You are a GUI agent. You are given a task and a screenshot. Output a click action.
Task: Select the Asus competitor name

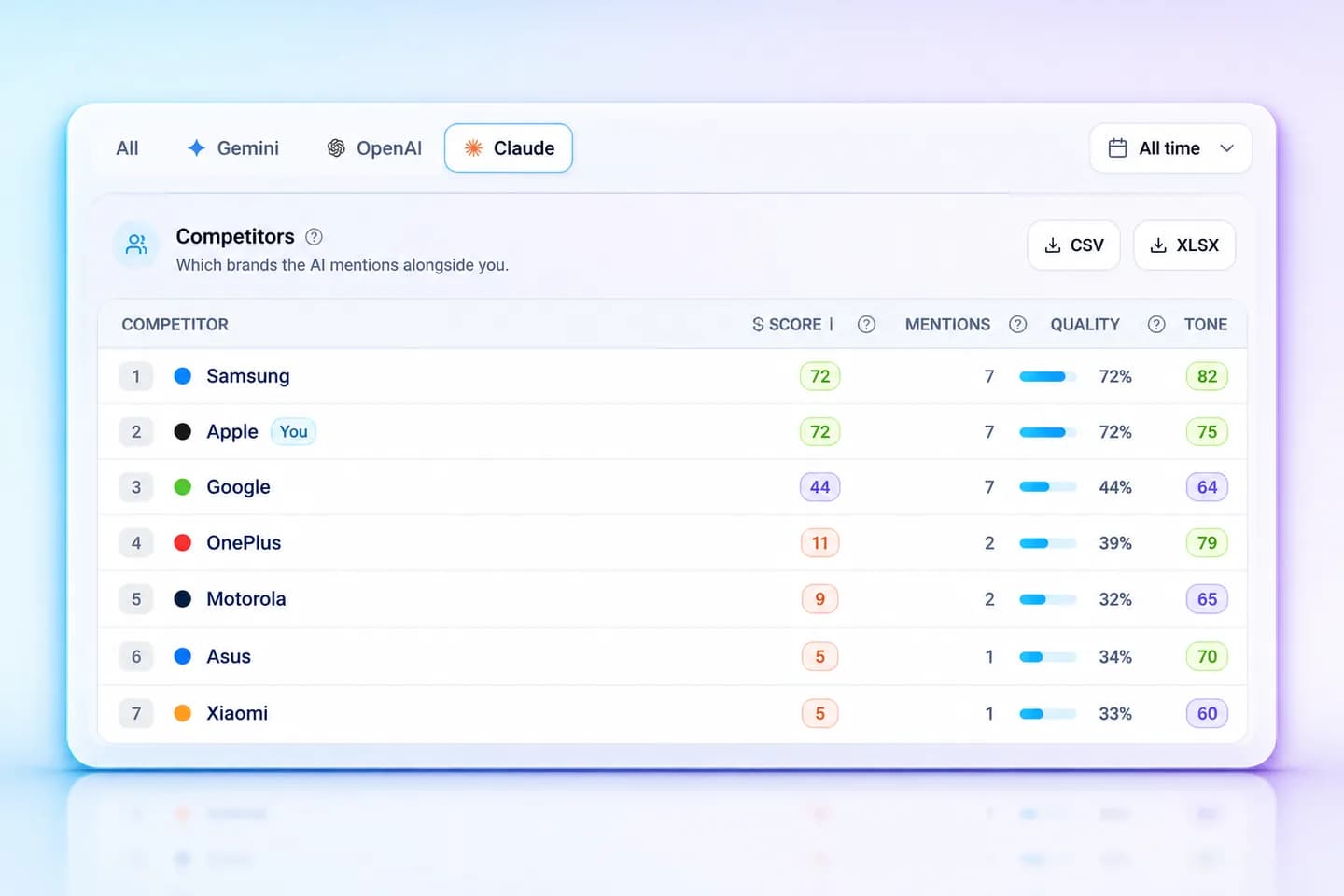click(x=229, y=656)
